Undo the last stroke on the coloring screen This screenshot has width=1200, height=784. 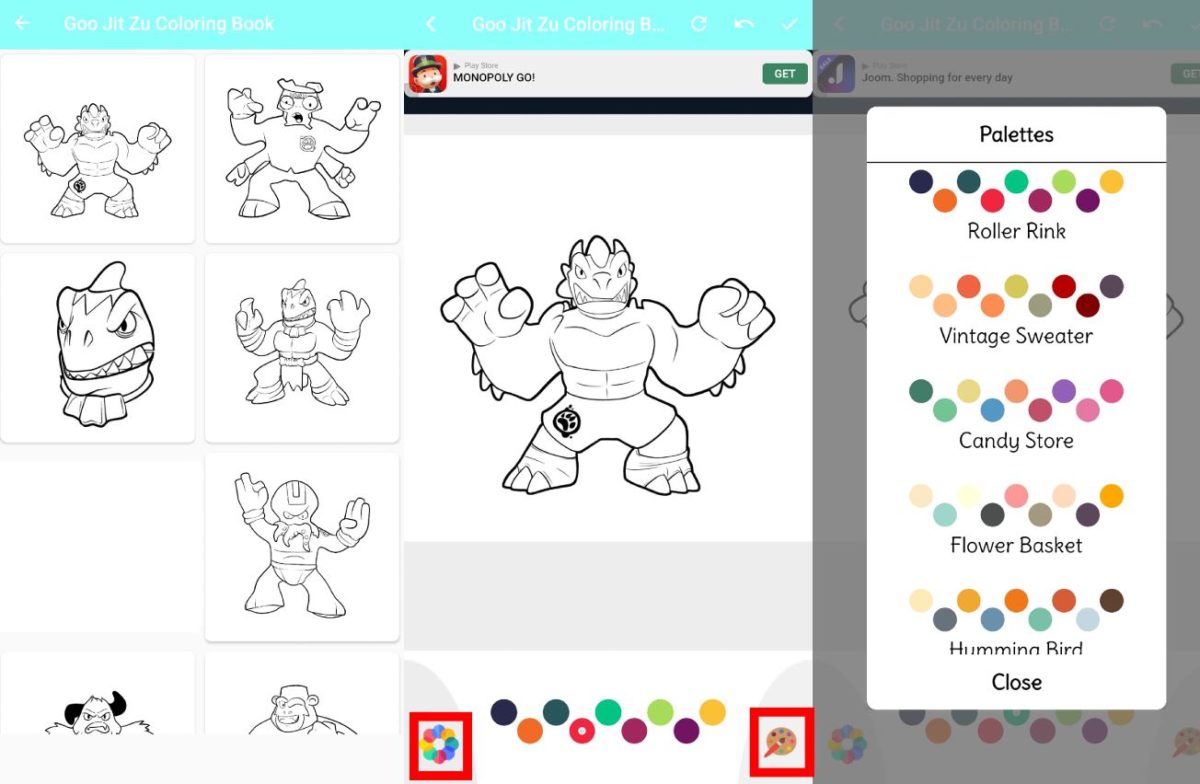(x=744, y=24)
